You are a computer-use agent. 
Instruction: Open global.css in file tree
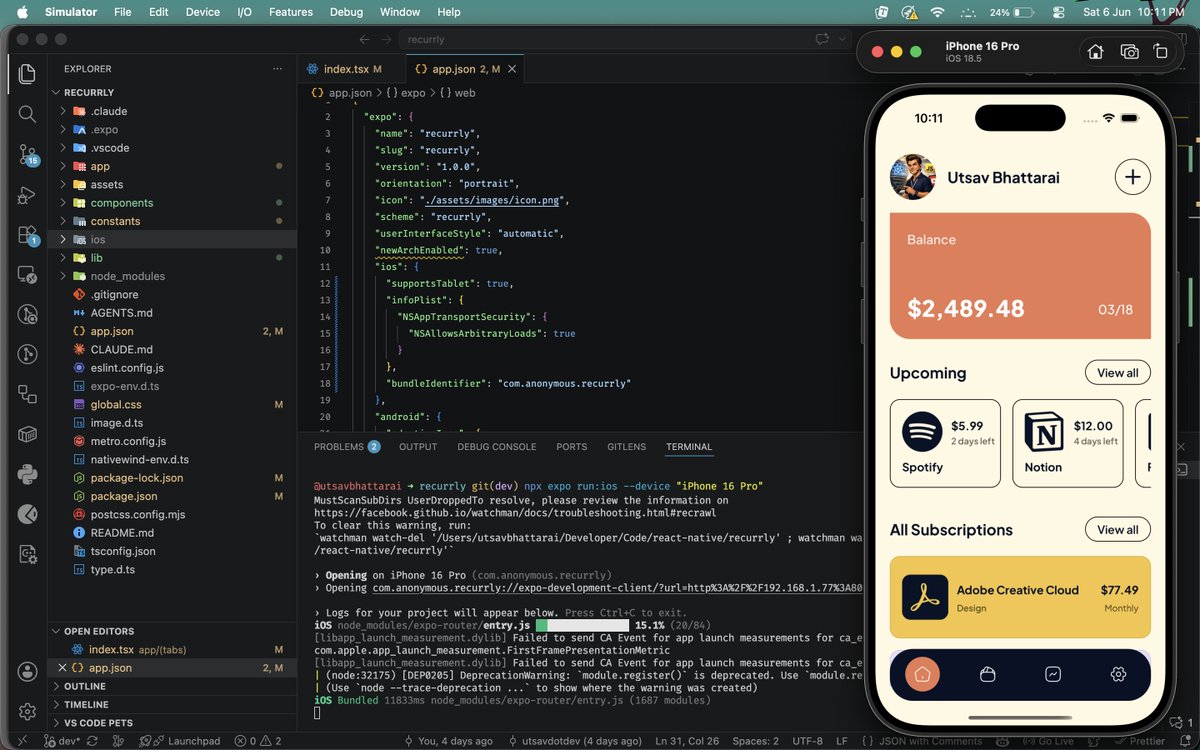116,405
